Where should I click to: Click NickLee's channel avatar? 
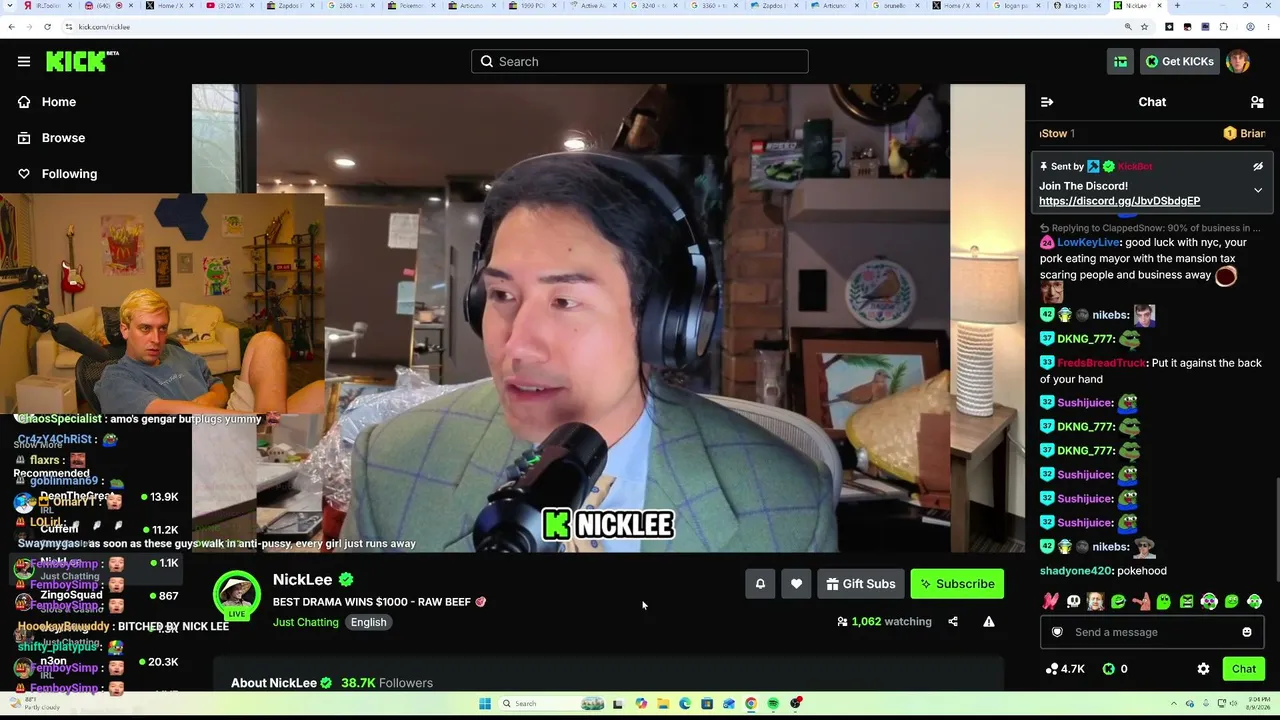click(237, 595)
